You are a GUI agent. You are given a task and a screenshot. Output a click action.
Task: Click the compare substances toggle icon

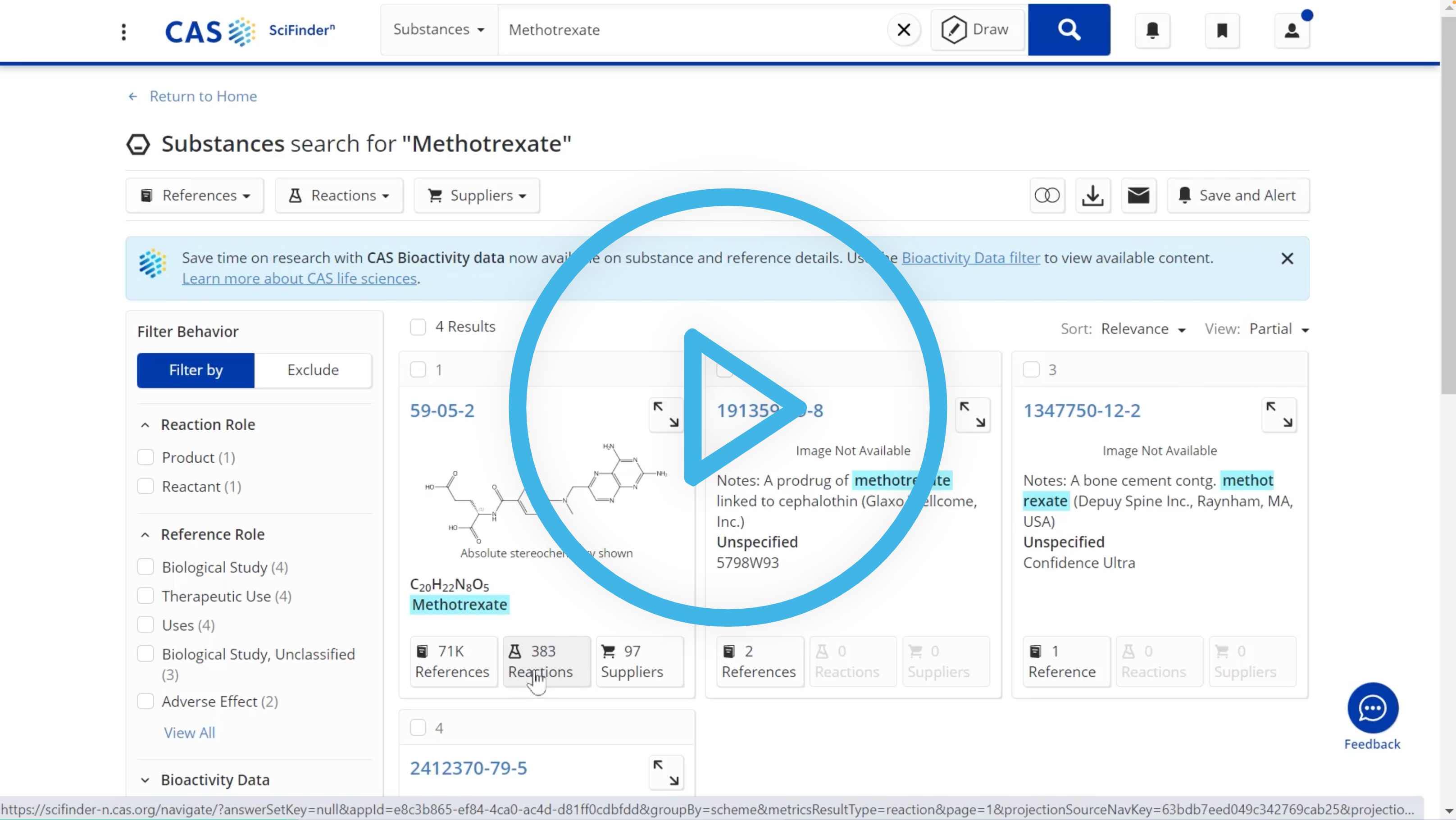coord(1048,195)
